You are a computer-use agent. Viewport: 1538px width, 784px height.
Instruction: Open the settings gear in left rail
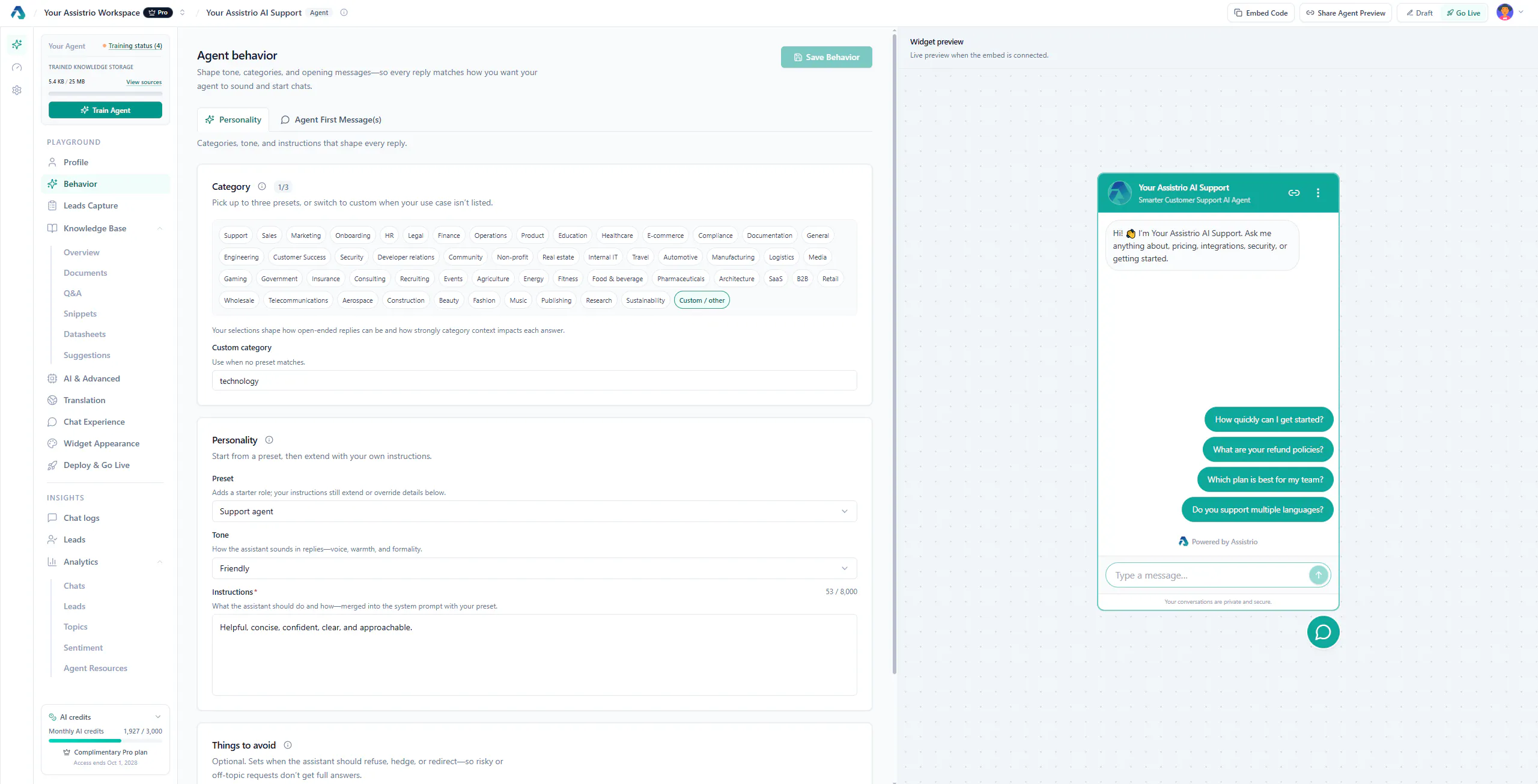17,90
